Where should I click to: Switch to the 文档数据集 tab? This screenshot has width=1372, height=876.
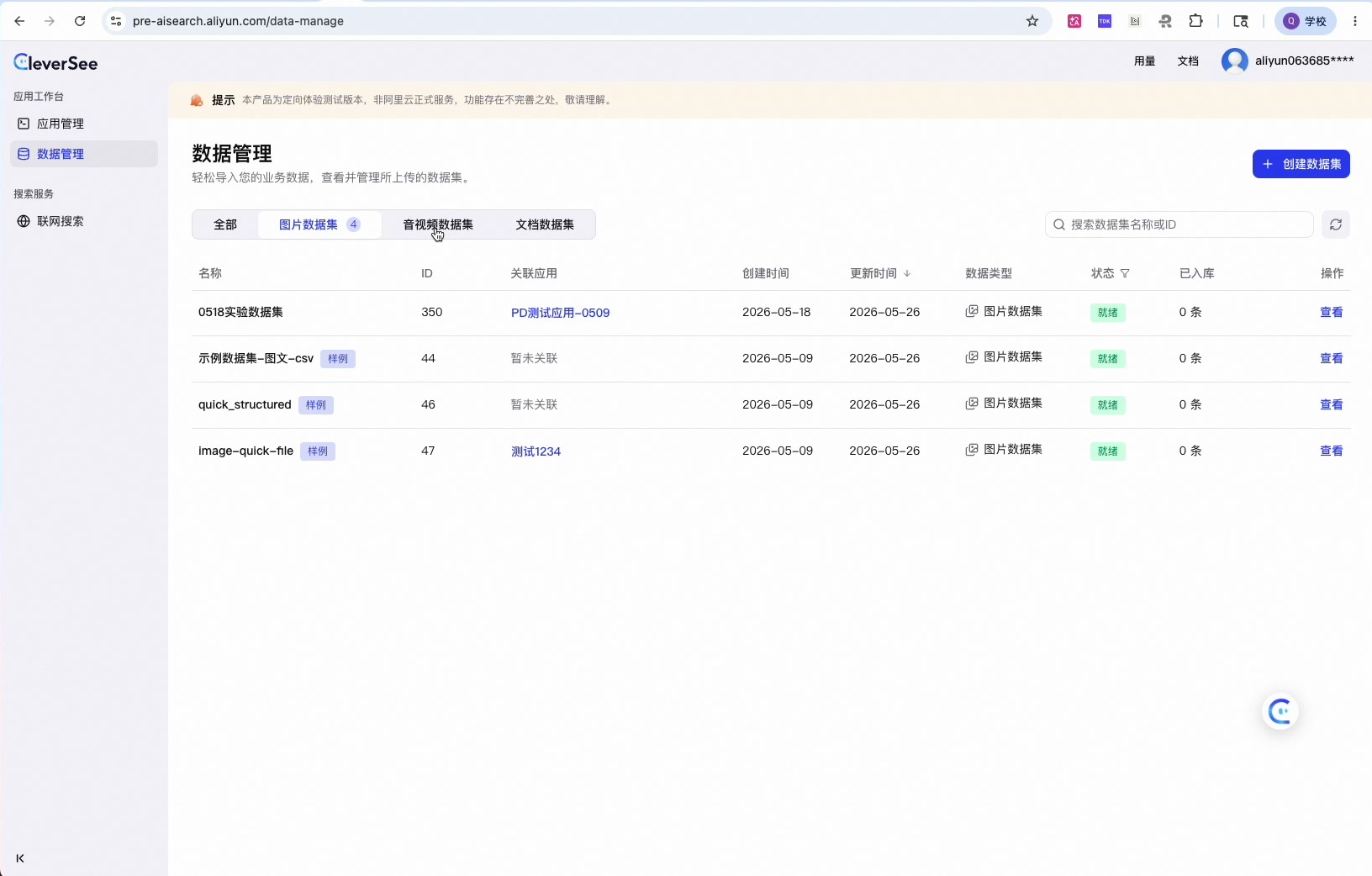pos(545,224)
